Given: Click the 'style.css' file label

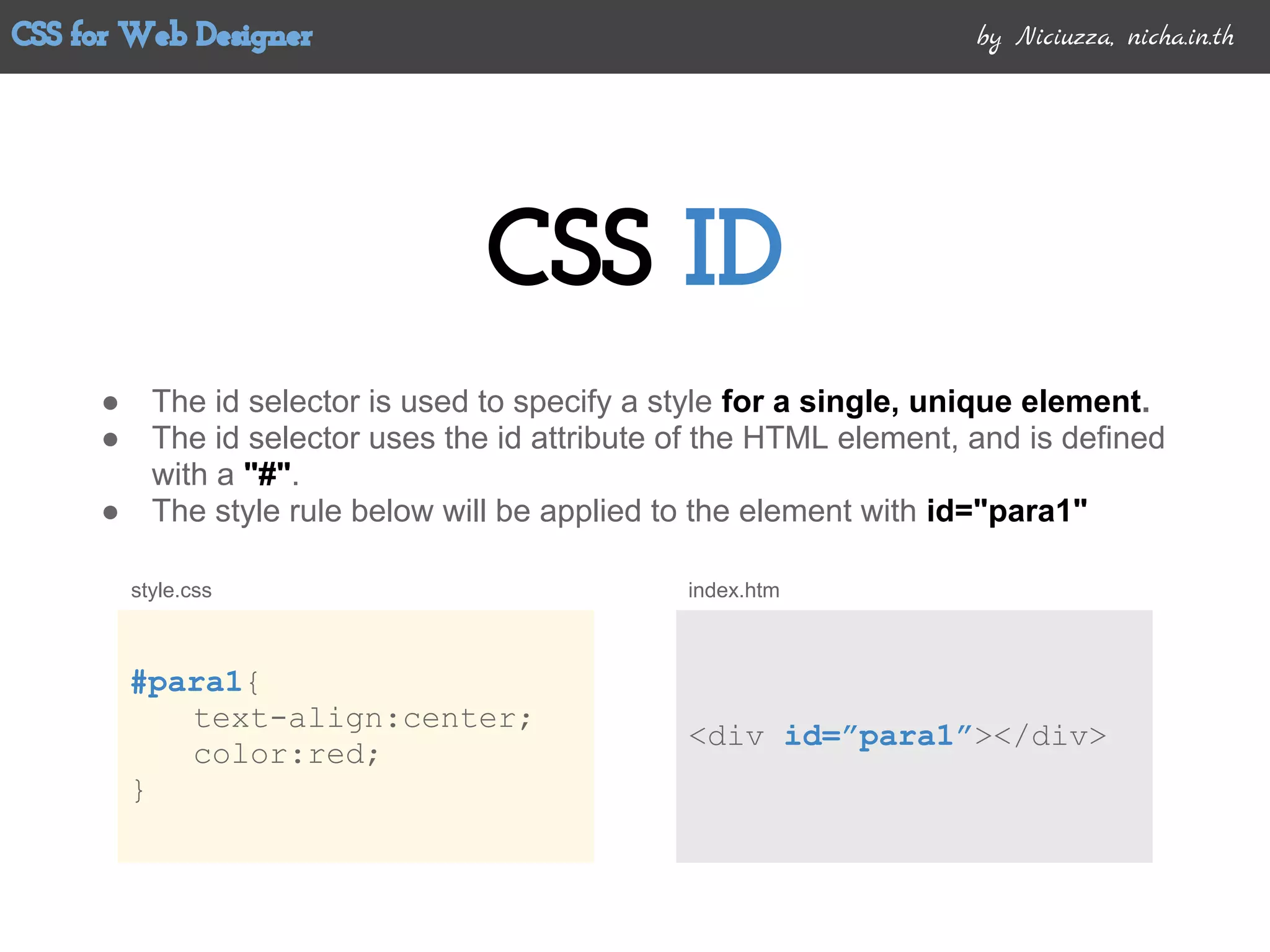Looking at the screenshot, I should (171, 591).
